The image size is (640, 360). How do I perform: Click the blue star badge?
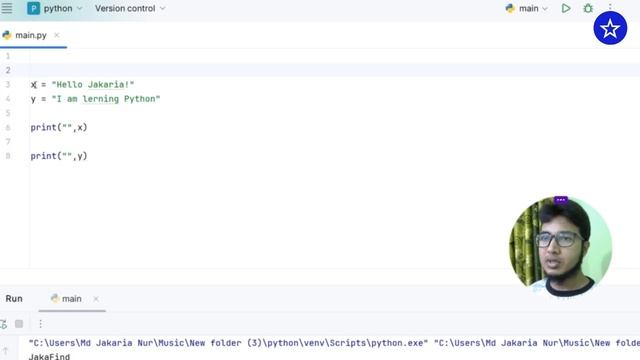(610, 28)
